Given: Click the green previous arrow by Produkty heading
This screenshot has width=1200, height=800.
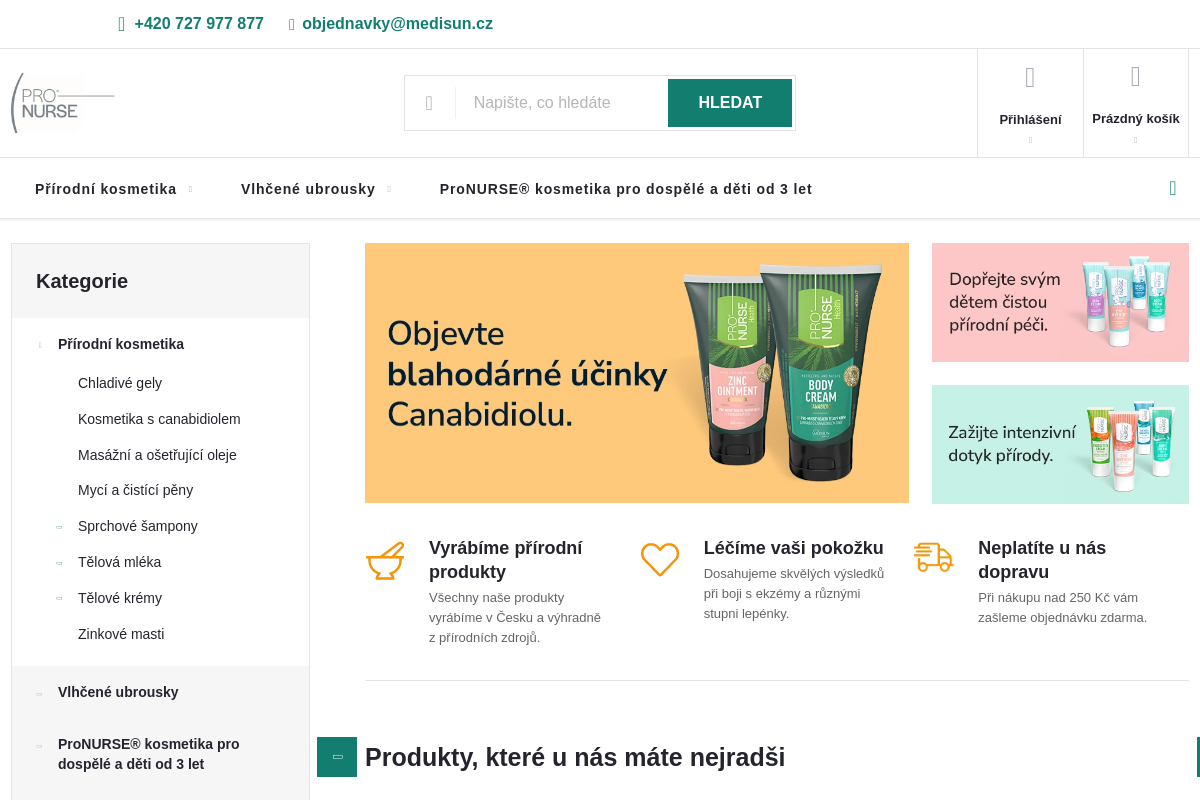Looking at the screenshot, I should (337, 757).
